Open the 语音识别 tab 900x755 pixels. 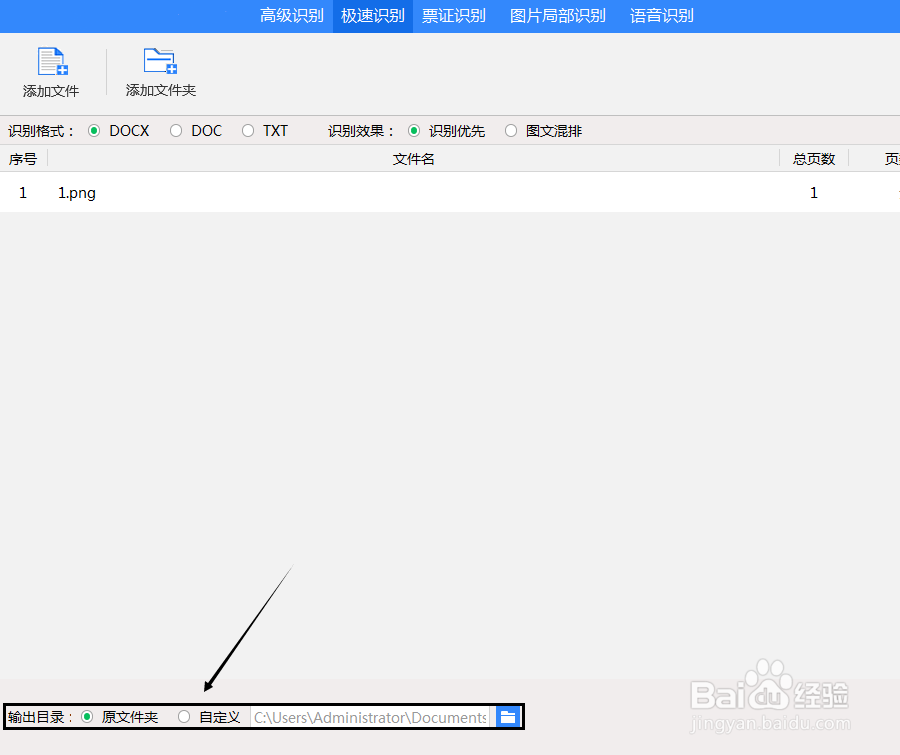point(661,16)
